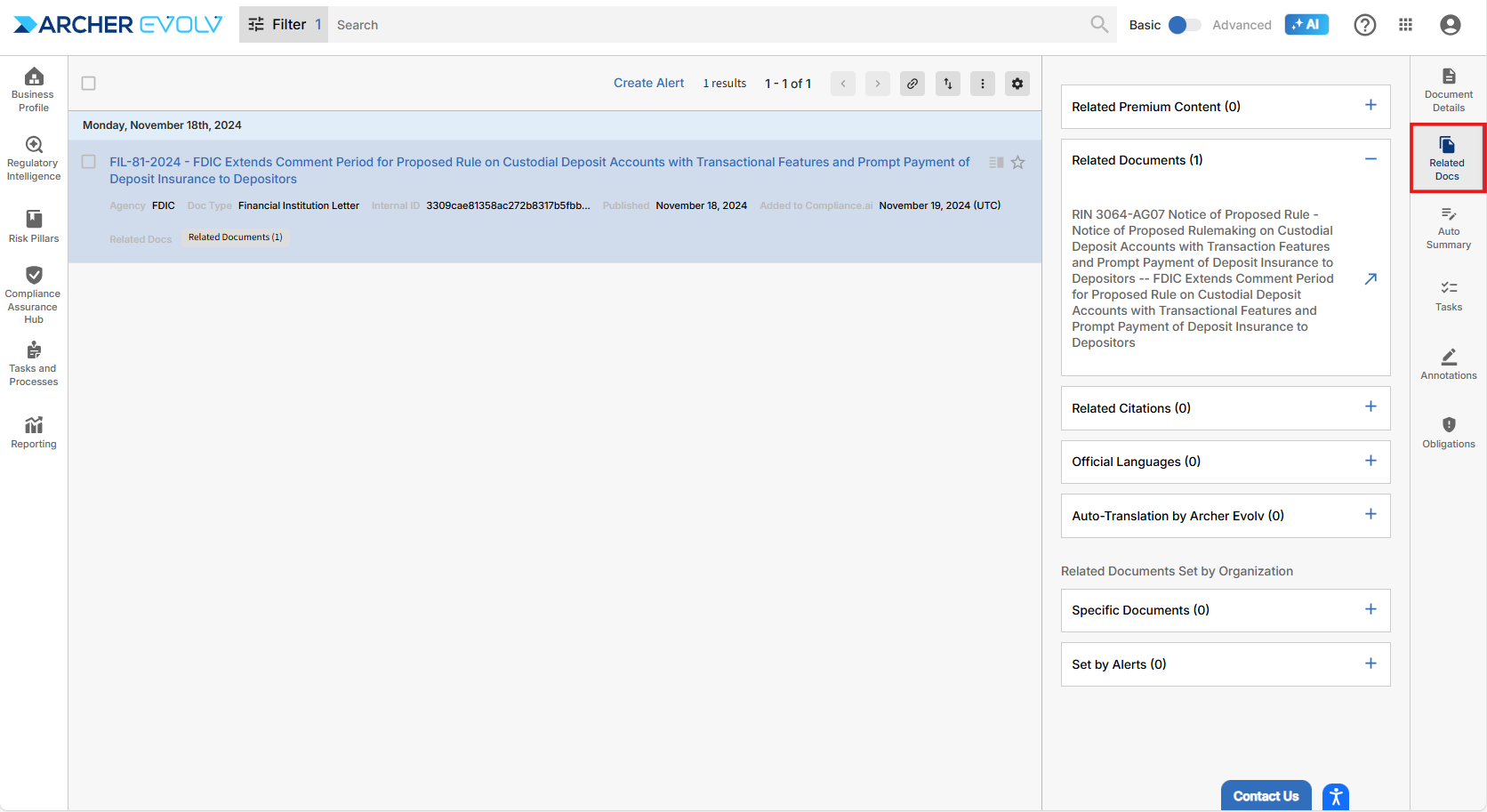Viewport: 1487px width, 812px height.
Task: Click the copy link icon in toolbar
Action: [x=912, y=84]
